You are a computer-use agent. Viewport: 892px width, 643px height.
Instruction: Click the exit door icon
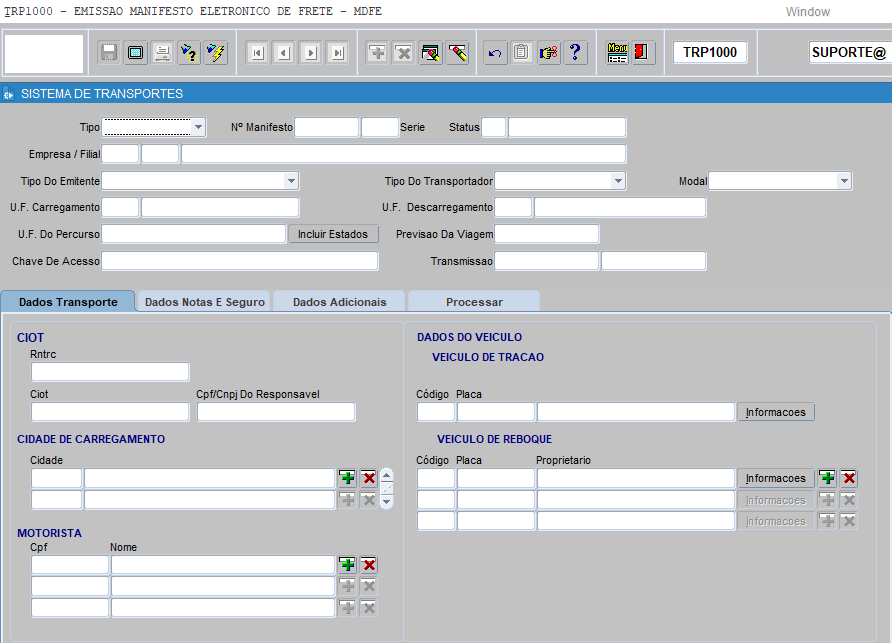[x=642, y=53]
